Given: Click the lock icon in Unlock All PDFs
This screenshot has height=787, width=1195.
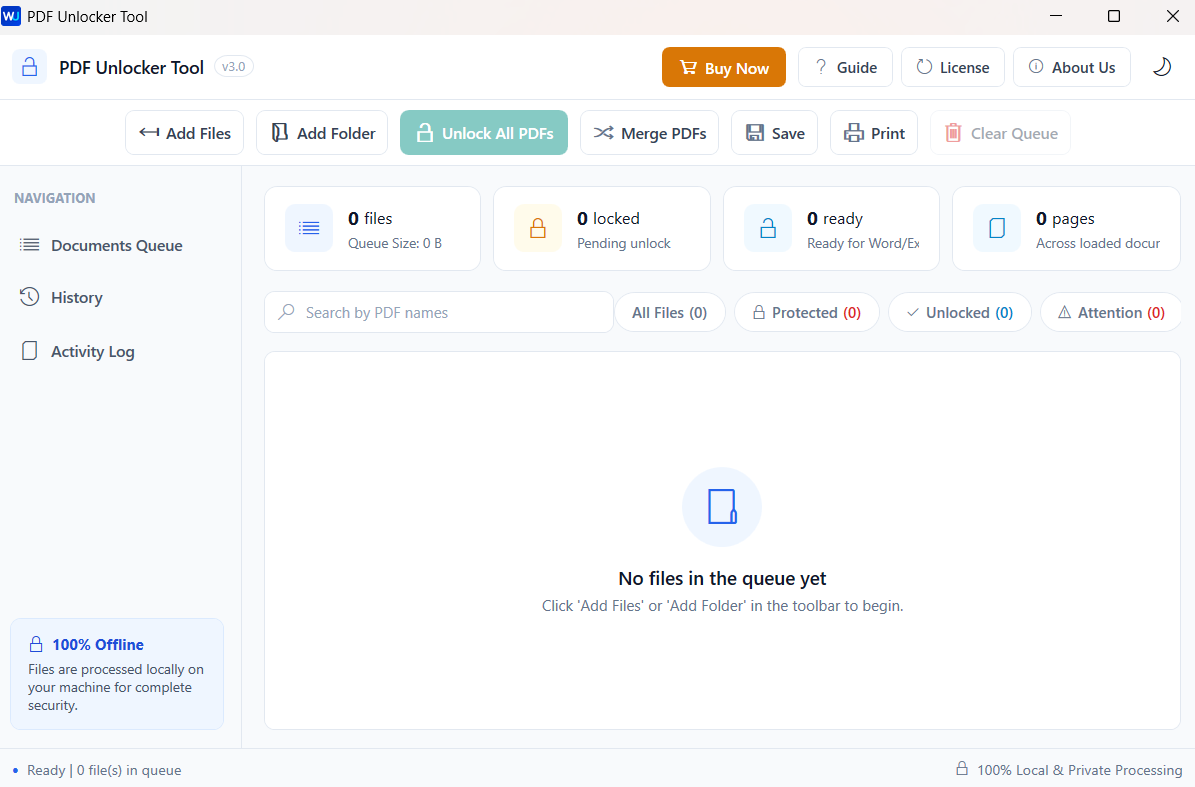Looking at the screenshot, I should pyautogui.click(x=424, y=133).
